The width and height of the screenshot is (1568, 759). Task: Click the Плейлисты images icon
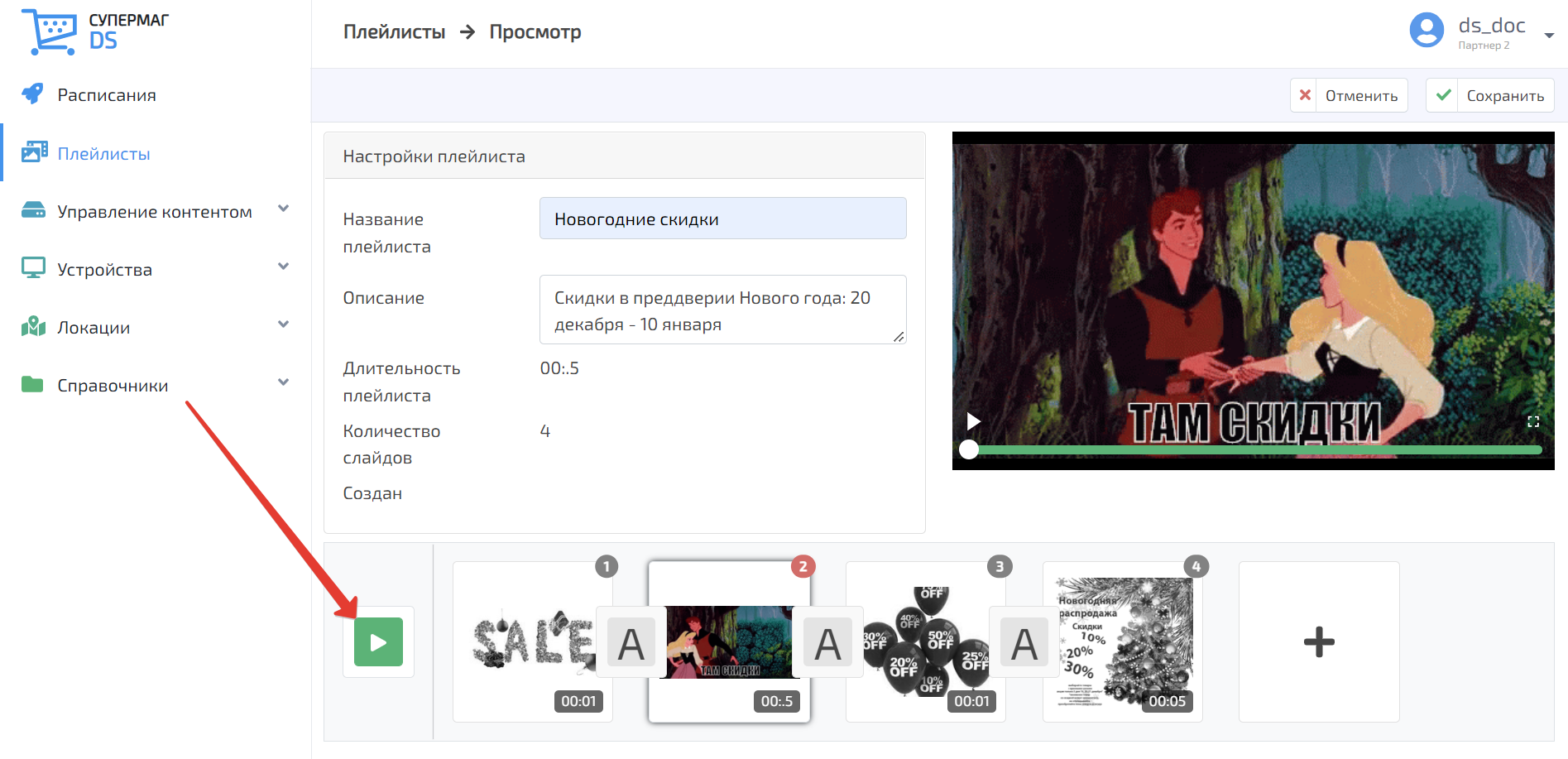[34, 152]
